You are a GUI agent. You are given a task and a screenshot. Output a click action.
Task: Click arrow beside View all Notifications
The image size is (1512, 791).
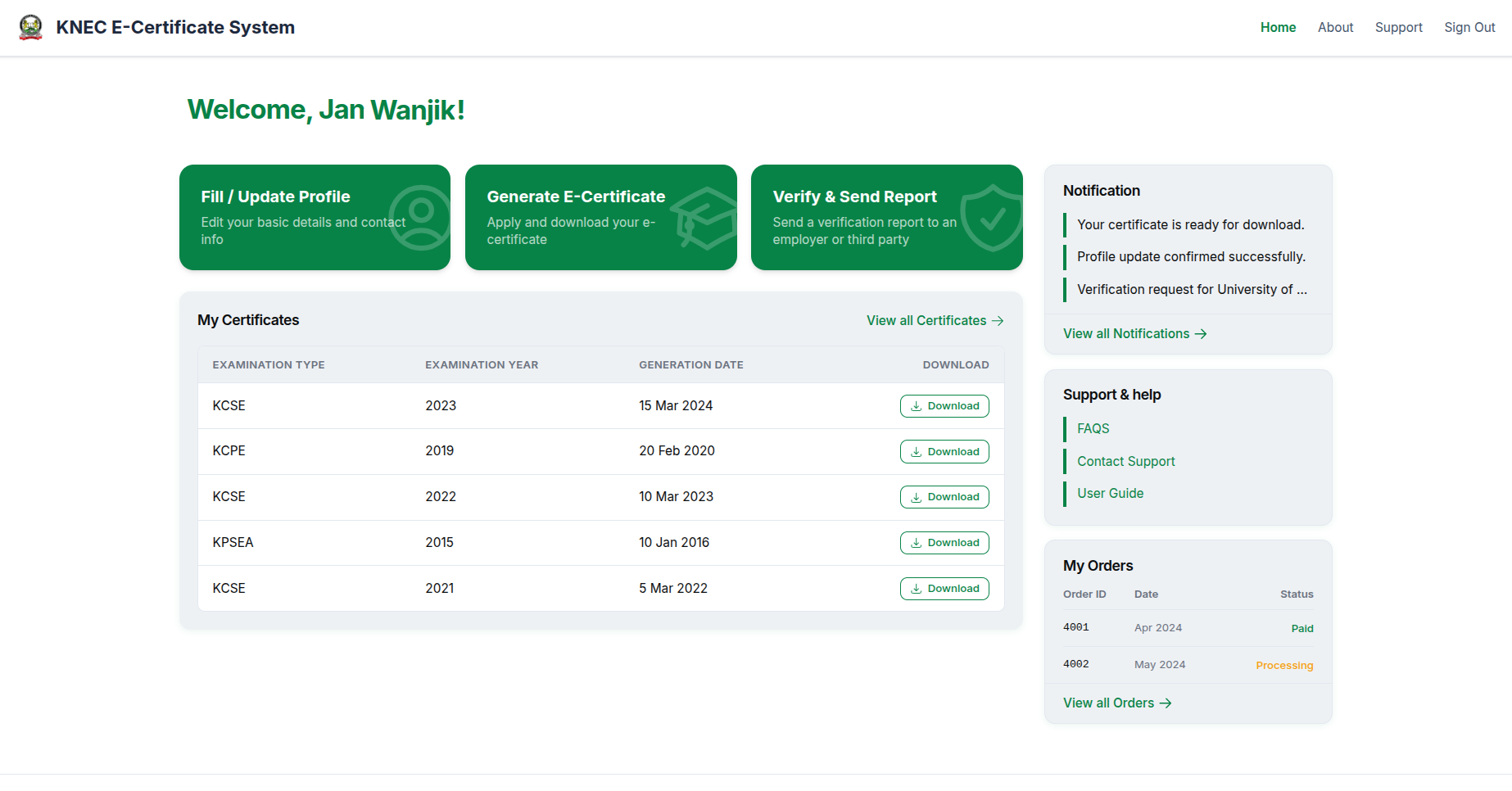(1201, 334)
